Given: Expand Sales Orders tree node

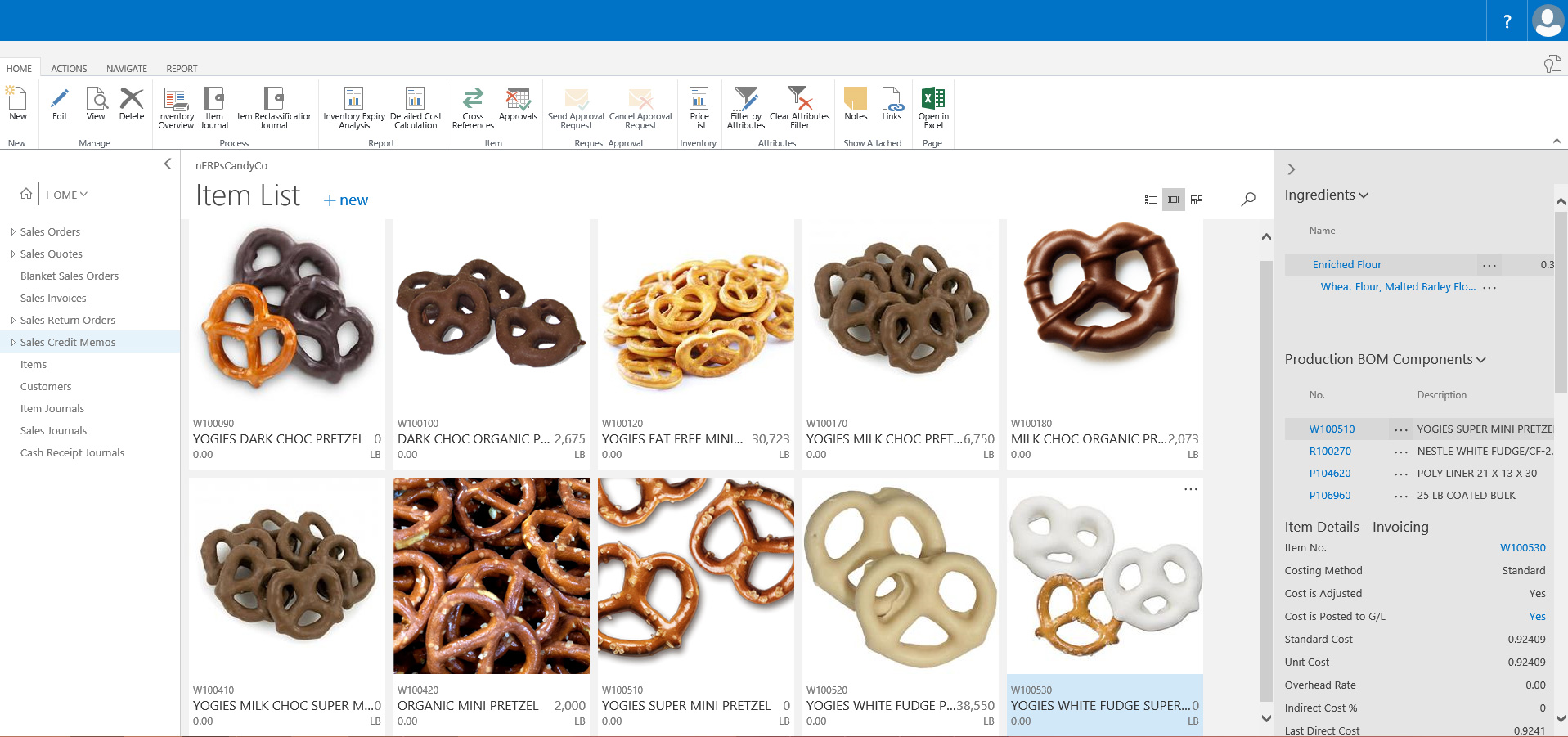Looking at the screenshot, I should (x=13, y=231).
